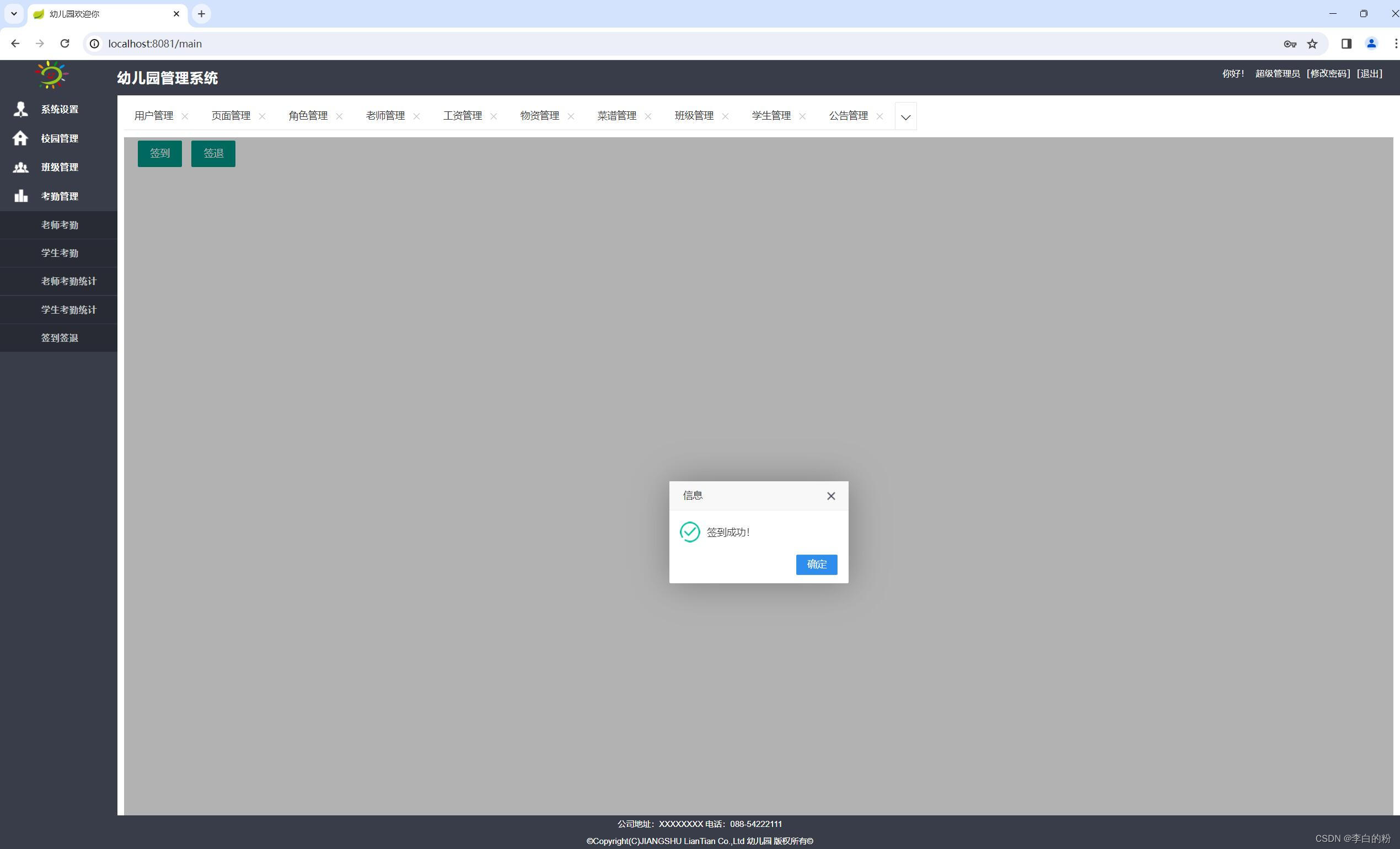The image size is (1400, 849).
Task: Open a new browser tab
Action: 201,14
